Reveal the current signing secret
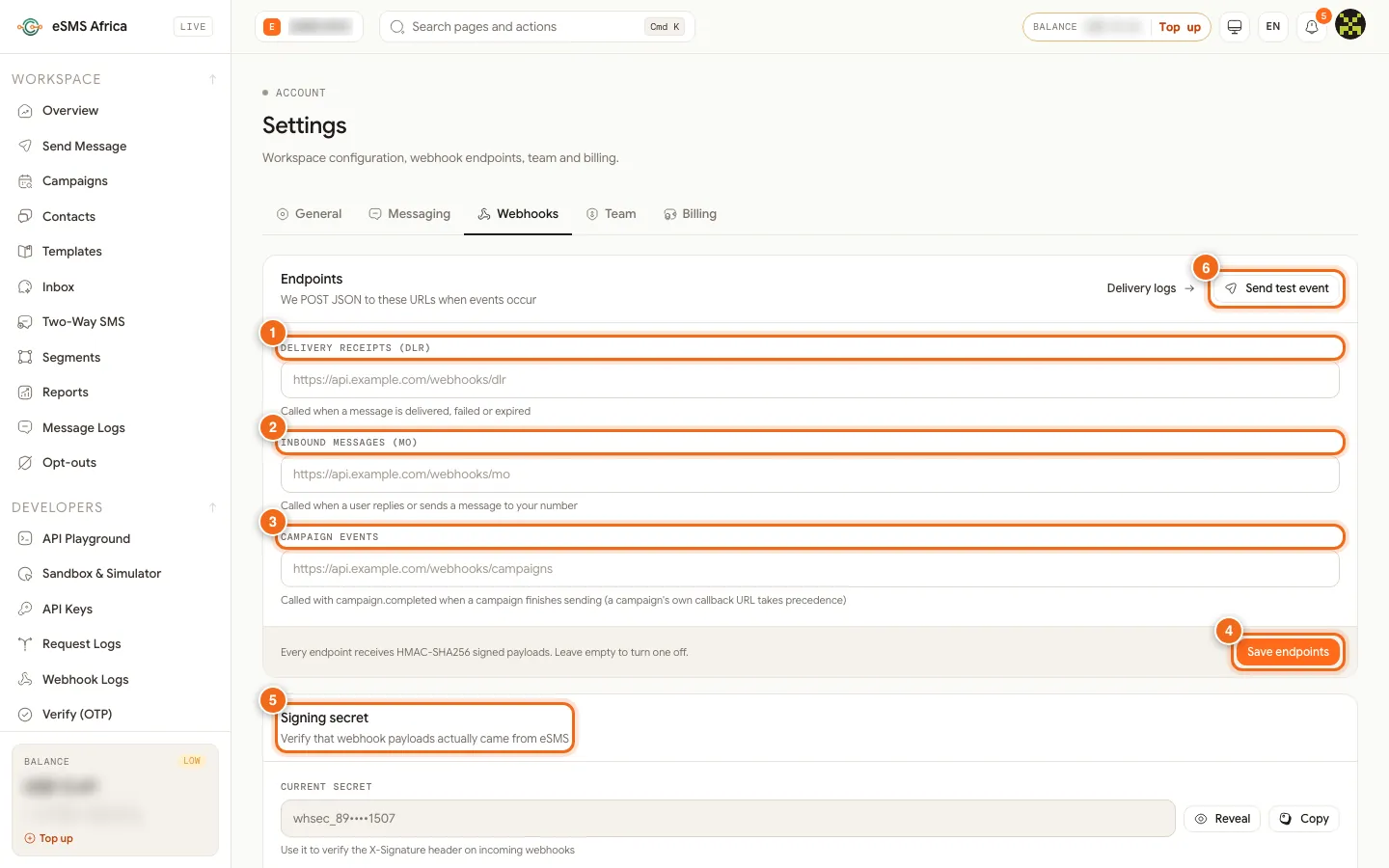The height and width of the screenshot is (868, 1389). [x=1222, y=819]
